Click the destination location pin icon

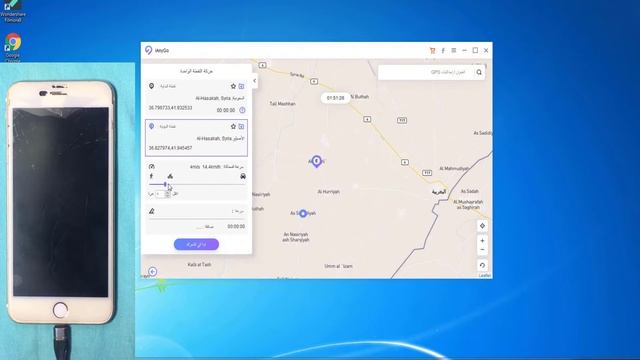pos(151,127)
